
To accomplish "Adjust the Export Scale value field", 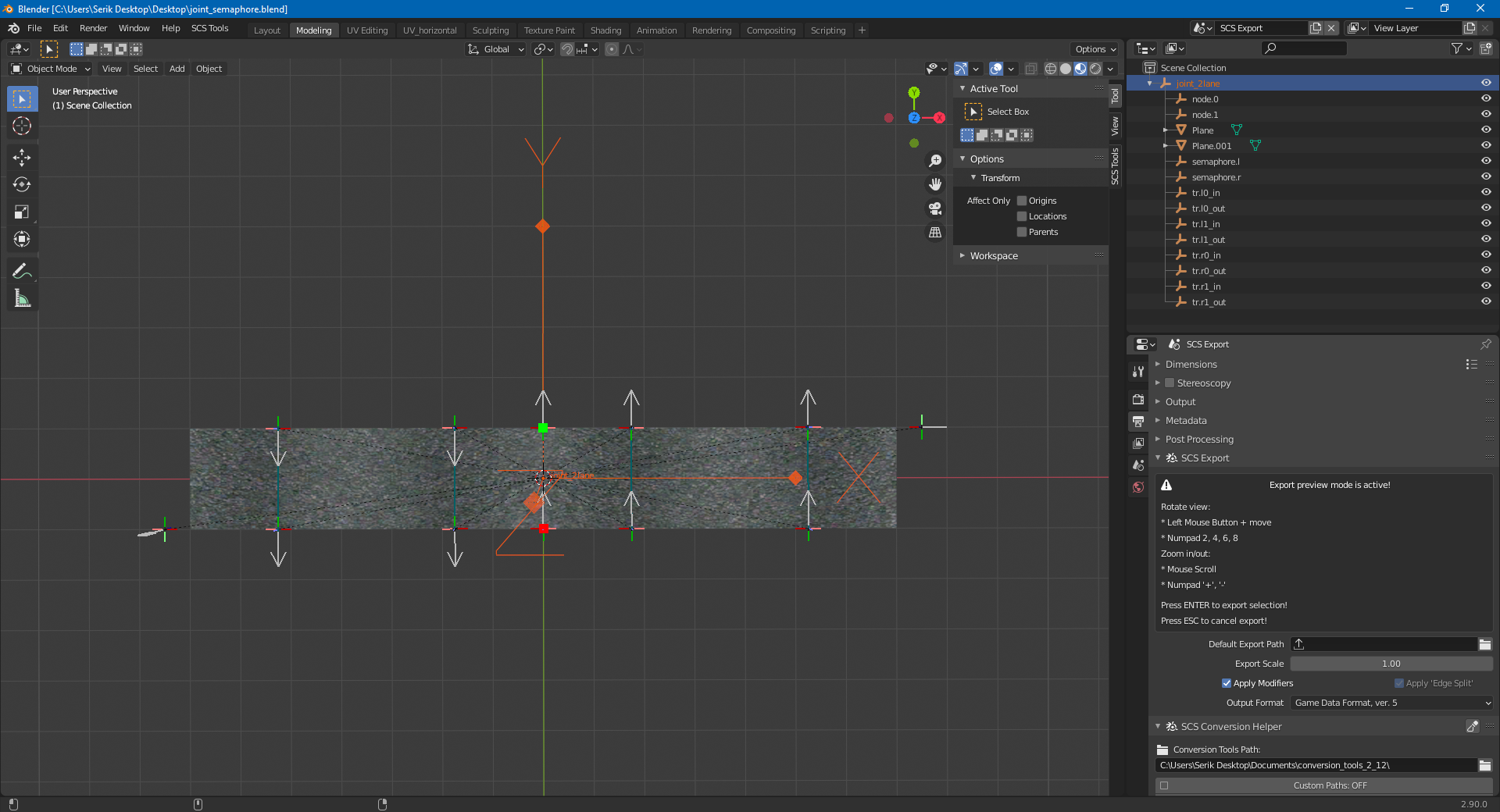I will coord(1391,664).
